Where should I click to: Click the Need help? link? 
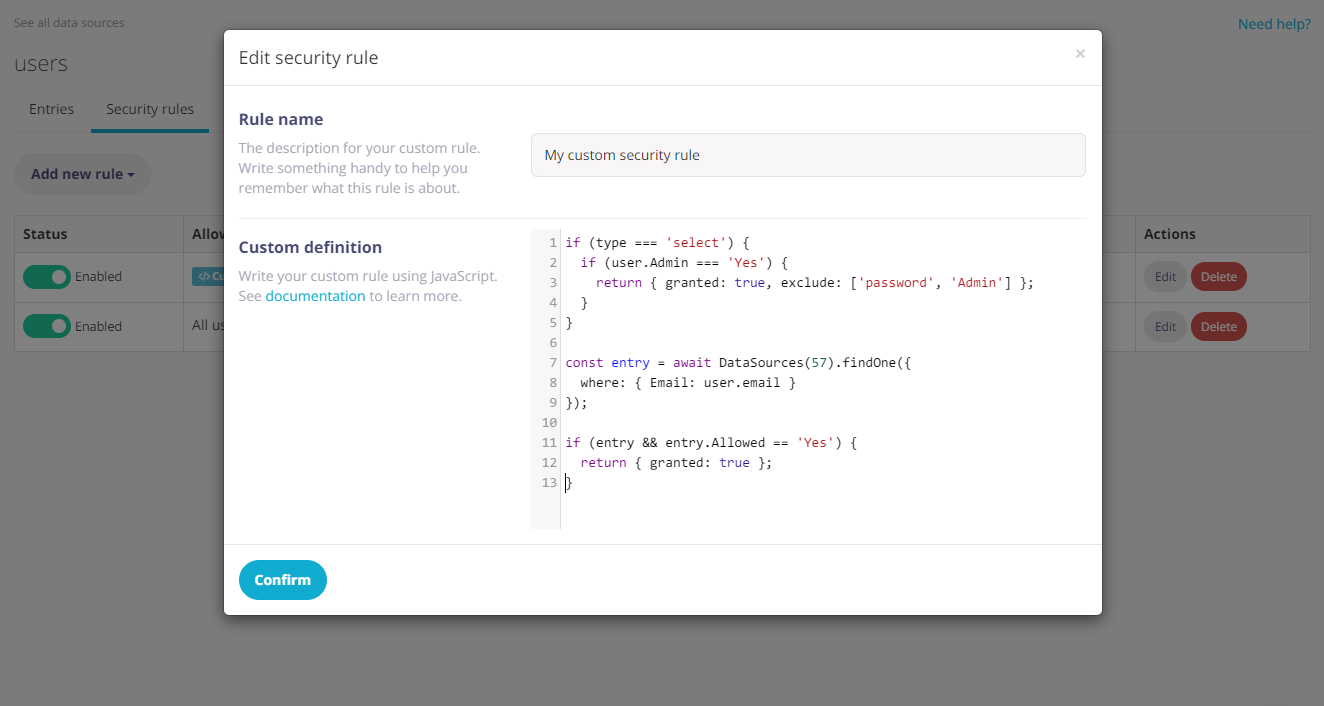pos(1274,24)
